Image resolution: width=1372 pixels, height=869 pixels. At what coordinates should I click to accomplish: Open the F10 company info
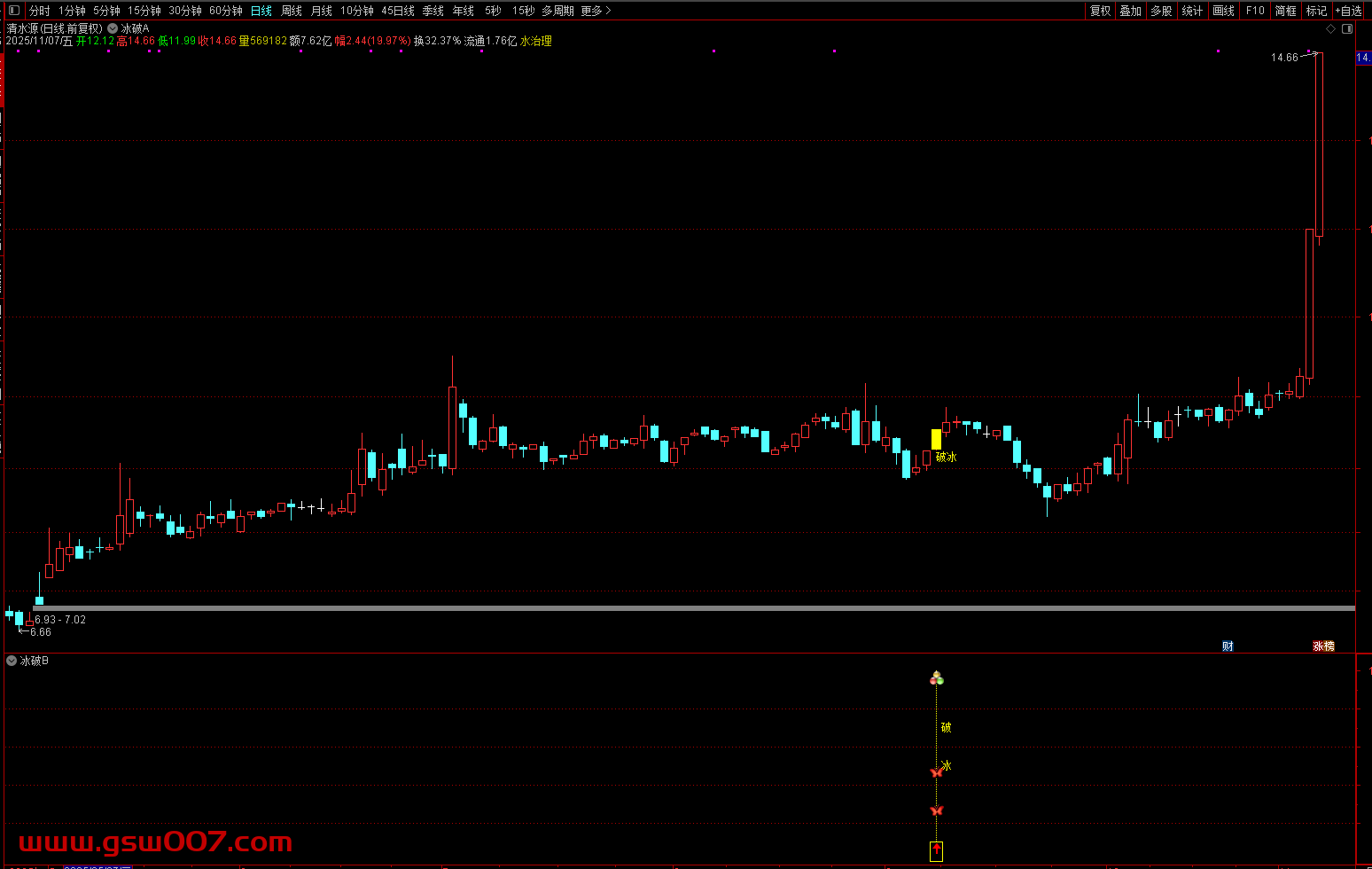(x=1255, y=11)
